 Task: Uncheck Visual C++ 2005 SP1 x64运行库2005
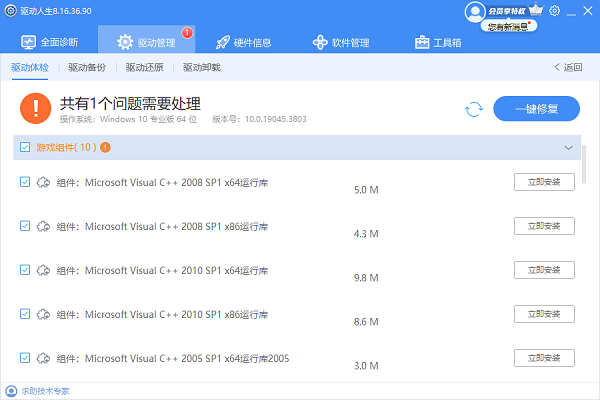coord(25,358)
